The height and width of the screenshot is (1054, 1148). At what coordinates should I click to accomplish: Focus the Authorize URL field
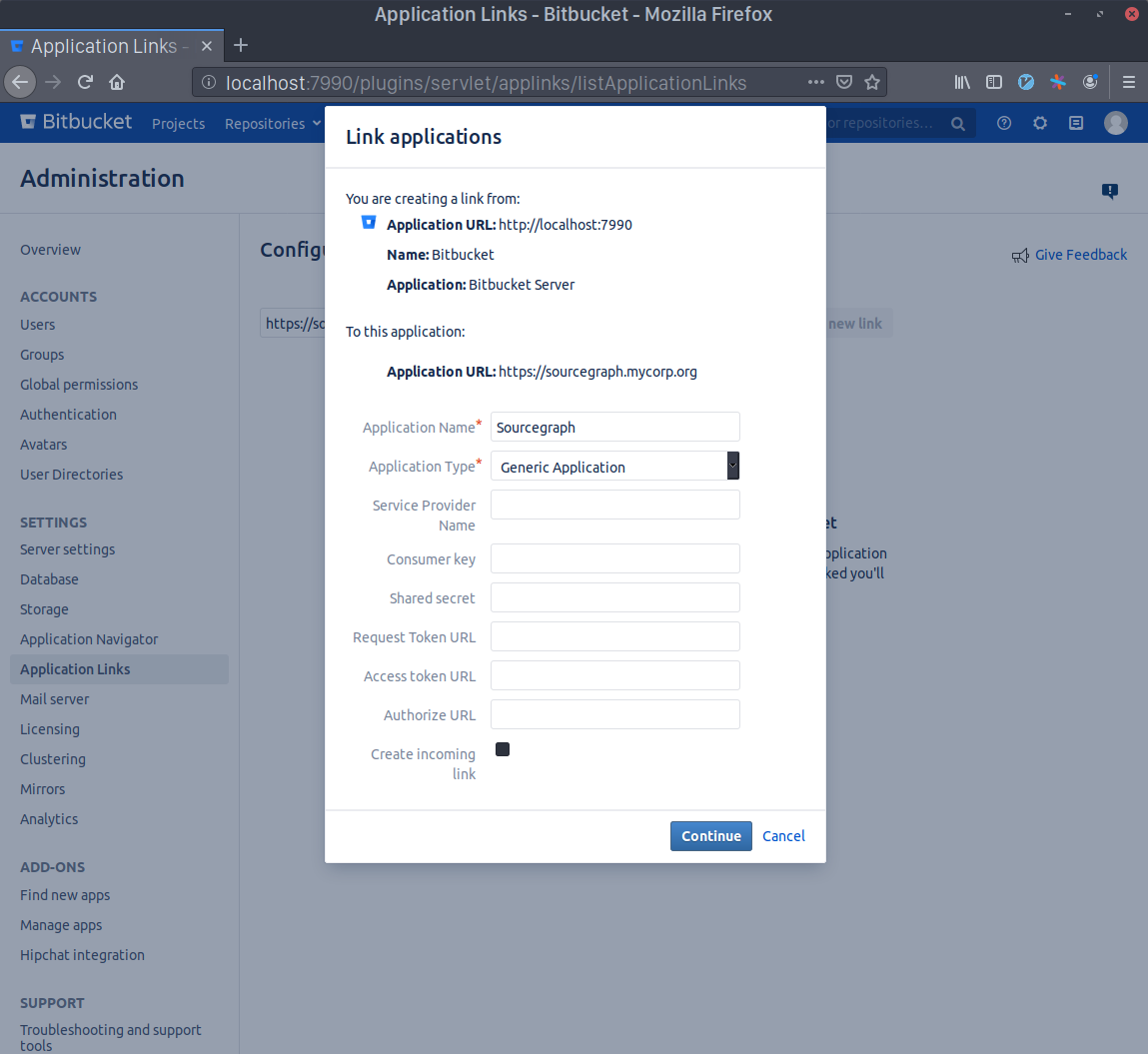(615, 714)
